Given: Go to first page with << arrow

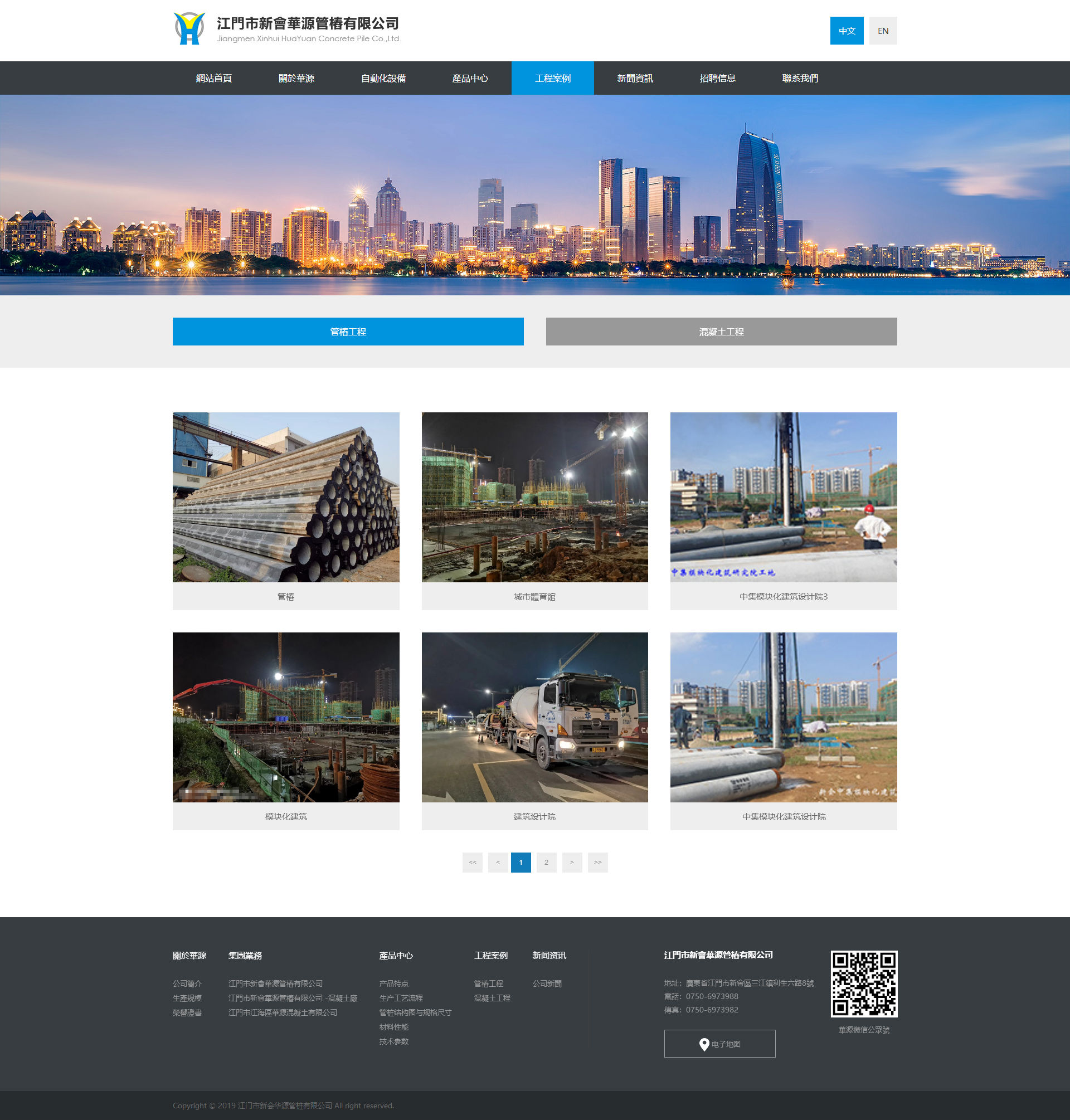Looking at the screenshot, I should tap(472, 862).
